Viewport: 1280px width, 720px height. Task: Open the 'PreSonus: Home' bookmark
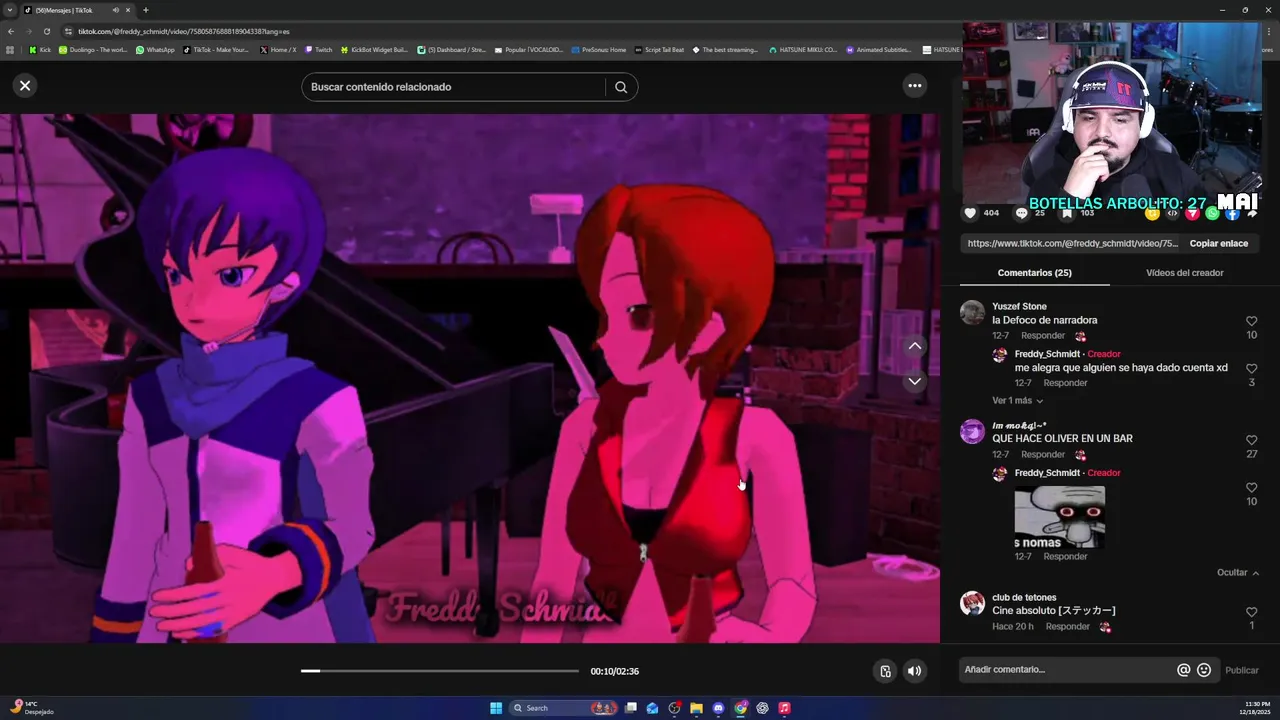pyautogui.click(x=598, y=49)
